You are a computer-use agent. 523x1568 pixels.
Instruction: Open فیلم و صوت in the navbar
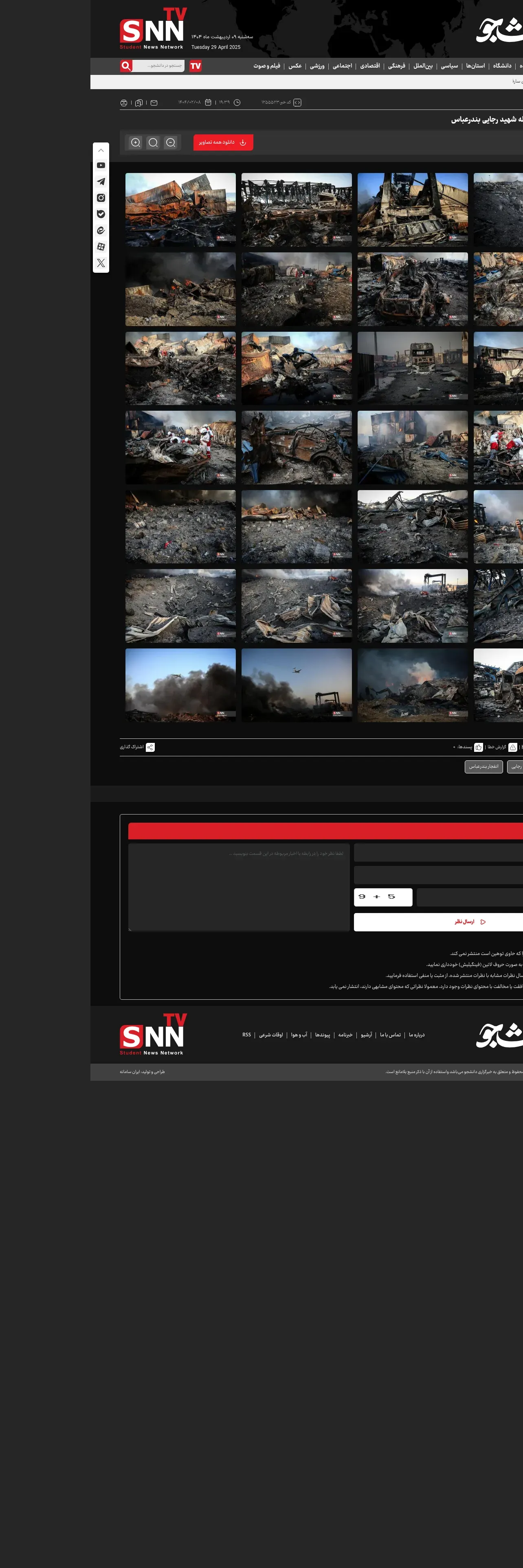click(x=267, y=66)
